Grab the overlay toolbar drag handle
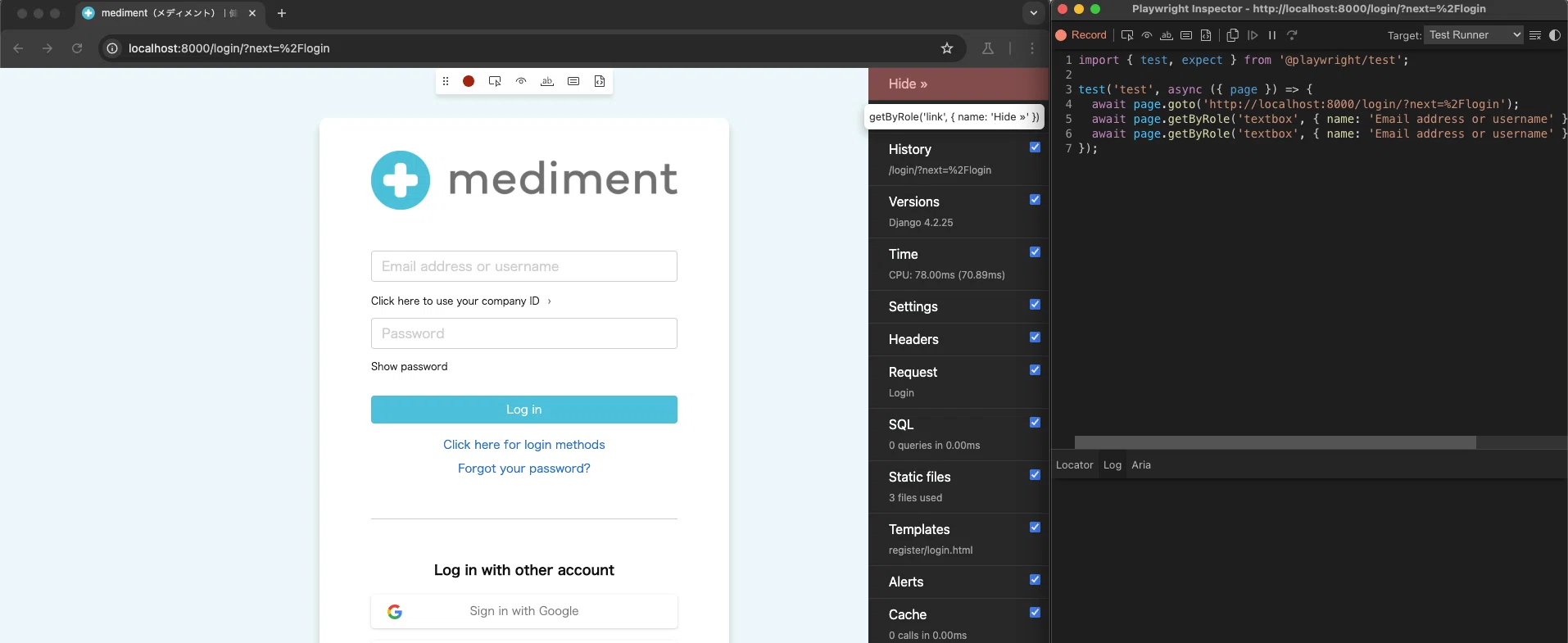The height and width of the screenshot is (643, 1568). click(446, 81)
